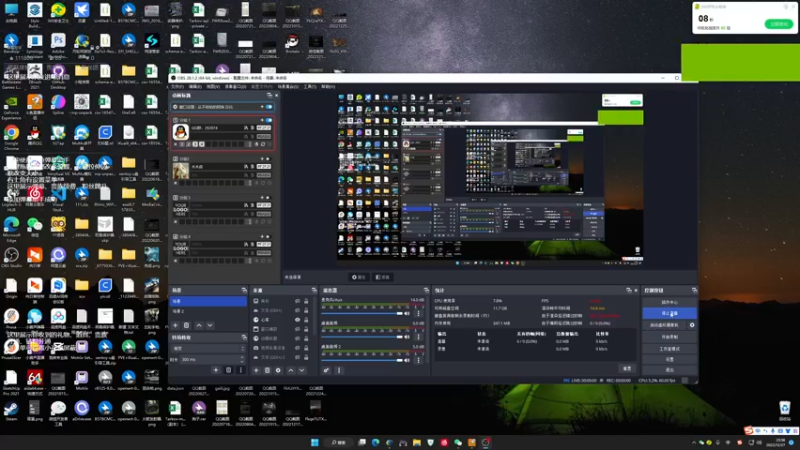Screen dimensions: 800x450
Task: Toggle group 1 switch in title dock
Action: click(x=269, y=120)
